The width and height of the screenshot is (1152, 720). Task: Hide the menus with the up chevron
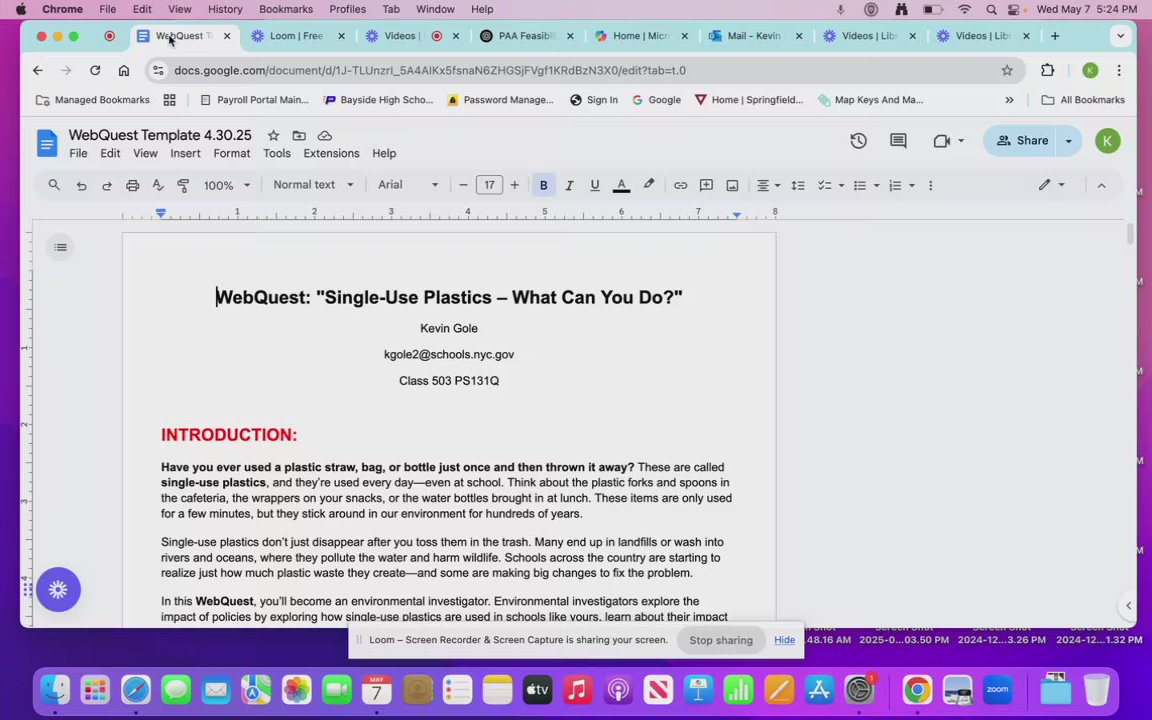1101,185
